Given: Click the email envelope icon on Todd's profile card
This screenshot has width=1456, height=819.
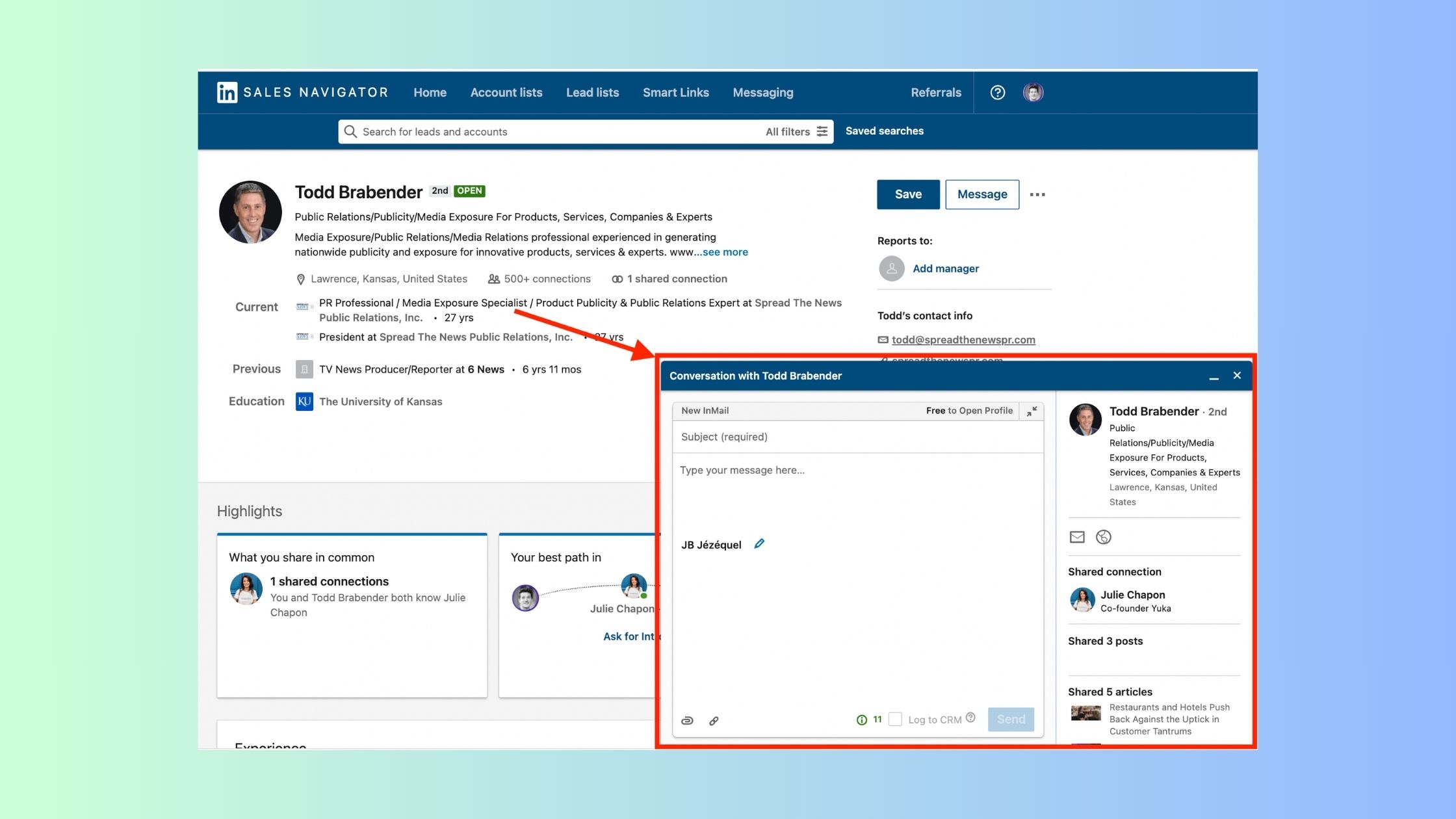Looking at the screenshot, I should pyautogui.click(x=1077, y=537).
